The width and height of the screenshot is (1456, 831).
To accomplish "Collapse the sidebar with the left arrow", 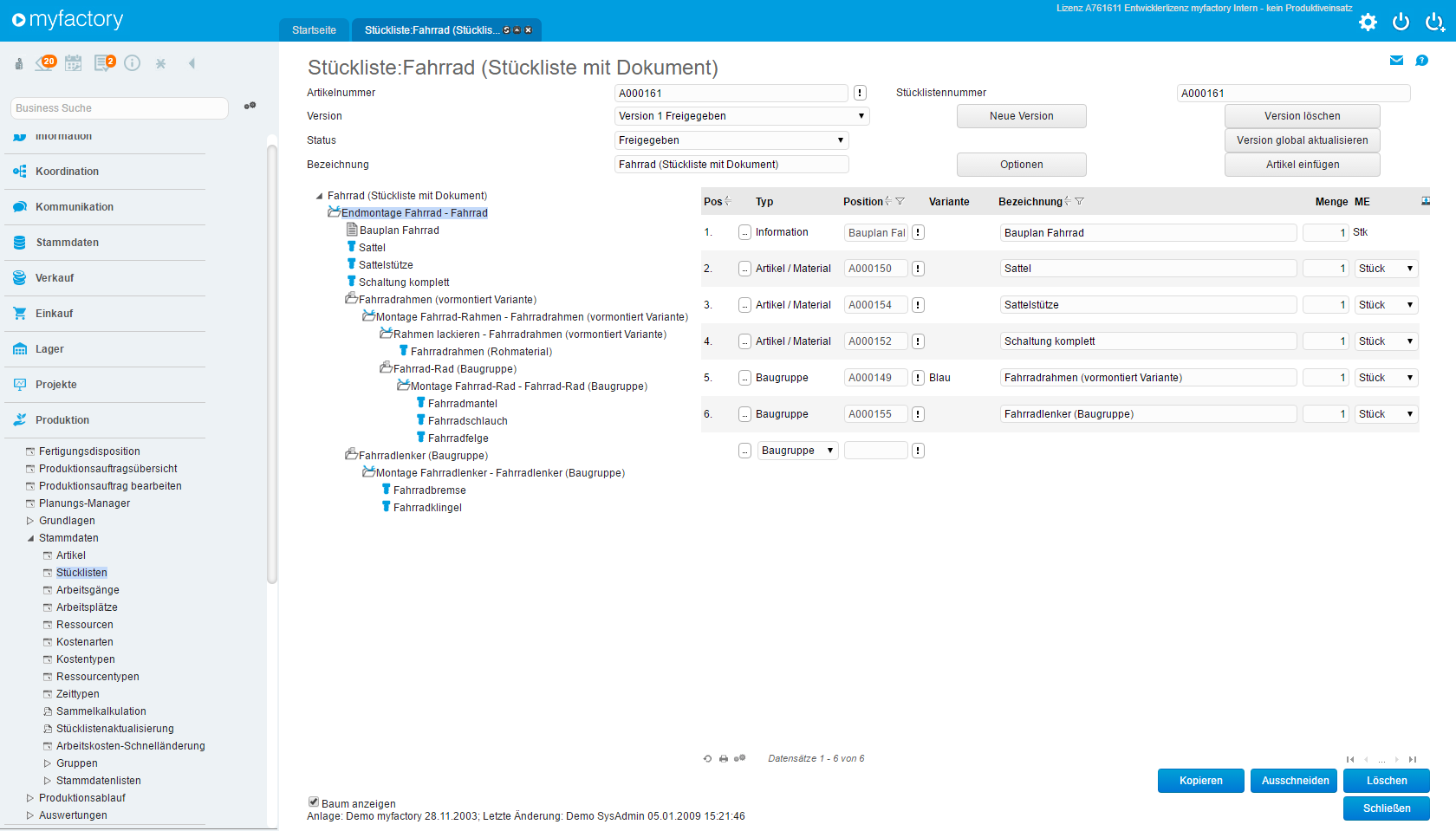I will tap(192, 63).
